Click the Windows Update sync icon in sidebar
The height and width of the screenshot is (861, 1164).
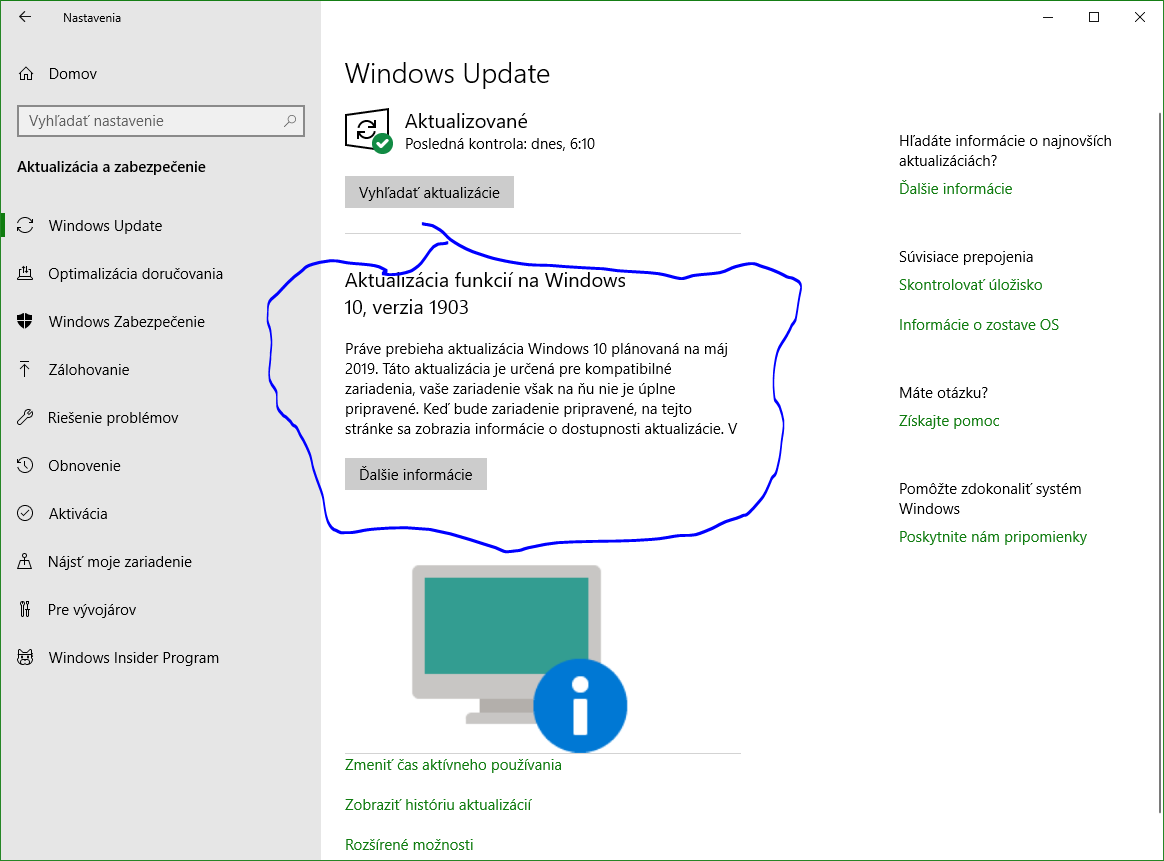[x=25, y=226]
